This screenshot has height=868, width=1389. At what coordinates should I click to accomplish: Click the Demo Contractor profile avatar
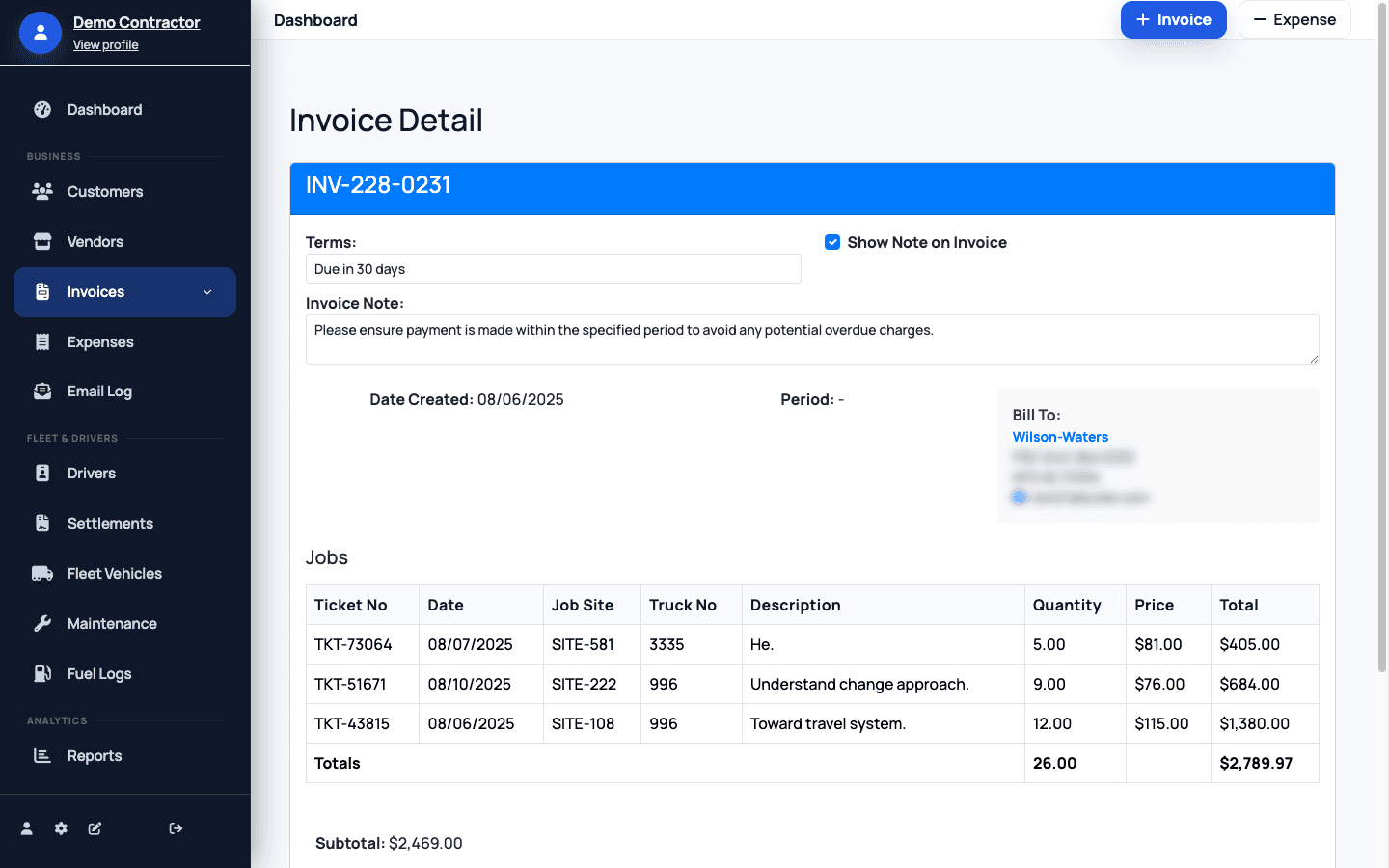click(41, 33)
